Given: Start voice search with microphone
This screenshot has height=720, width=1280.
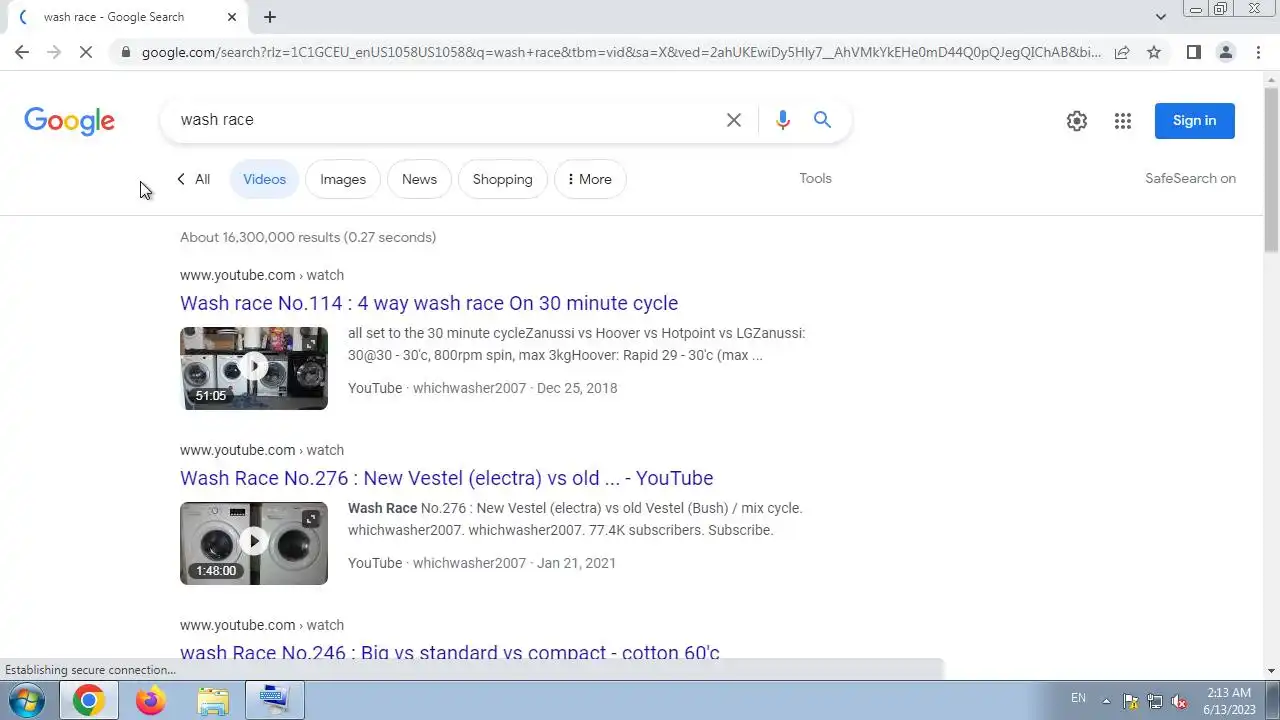Looking at the screenshot, I should click(x=782, y=120).
